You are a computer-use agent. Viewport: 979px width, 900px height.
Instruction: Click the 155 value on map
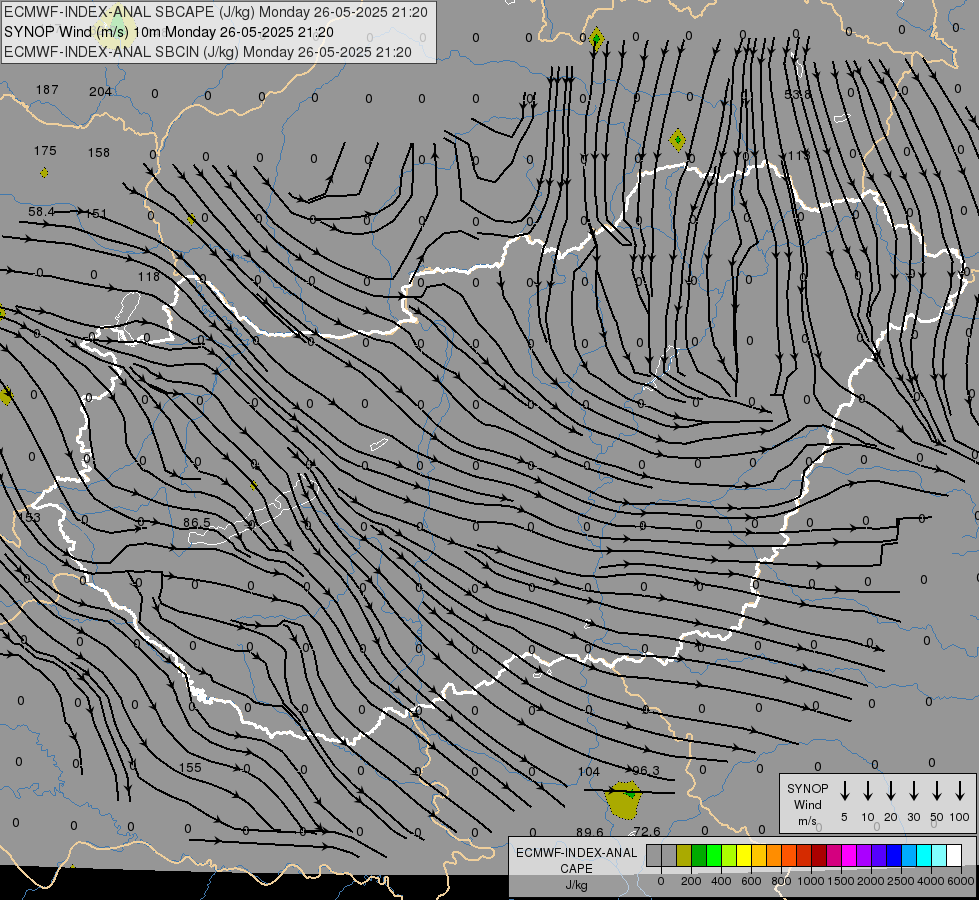click(x=190, y=768)
